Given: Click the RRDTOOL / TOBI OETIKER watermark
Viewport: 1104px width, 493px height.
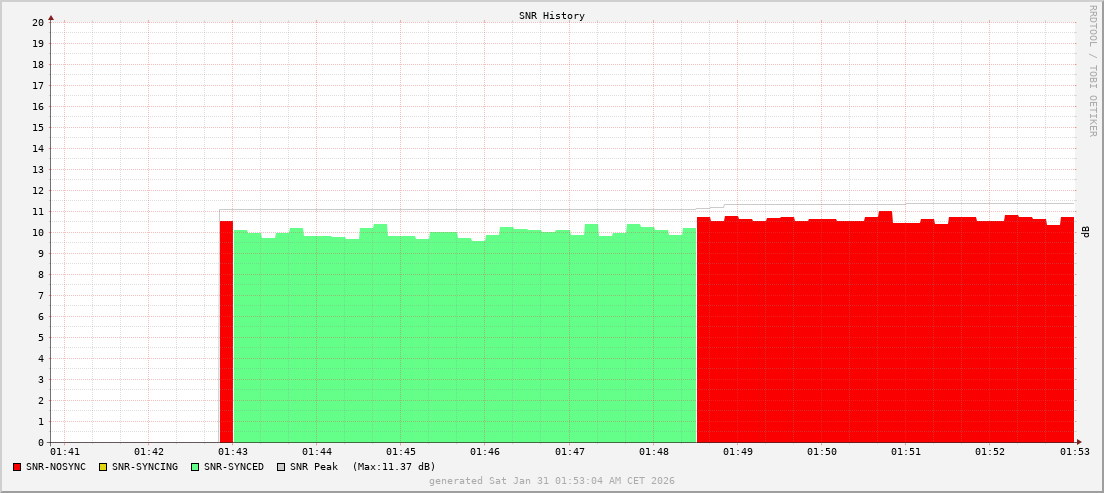Looking at the screenshot, I should coord(1092,70).
